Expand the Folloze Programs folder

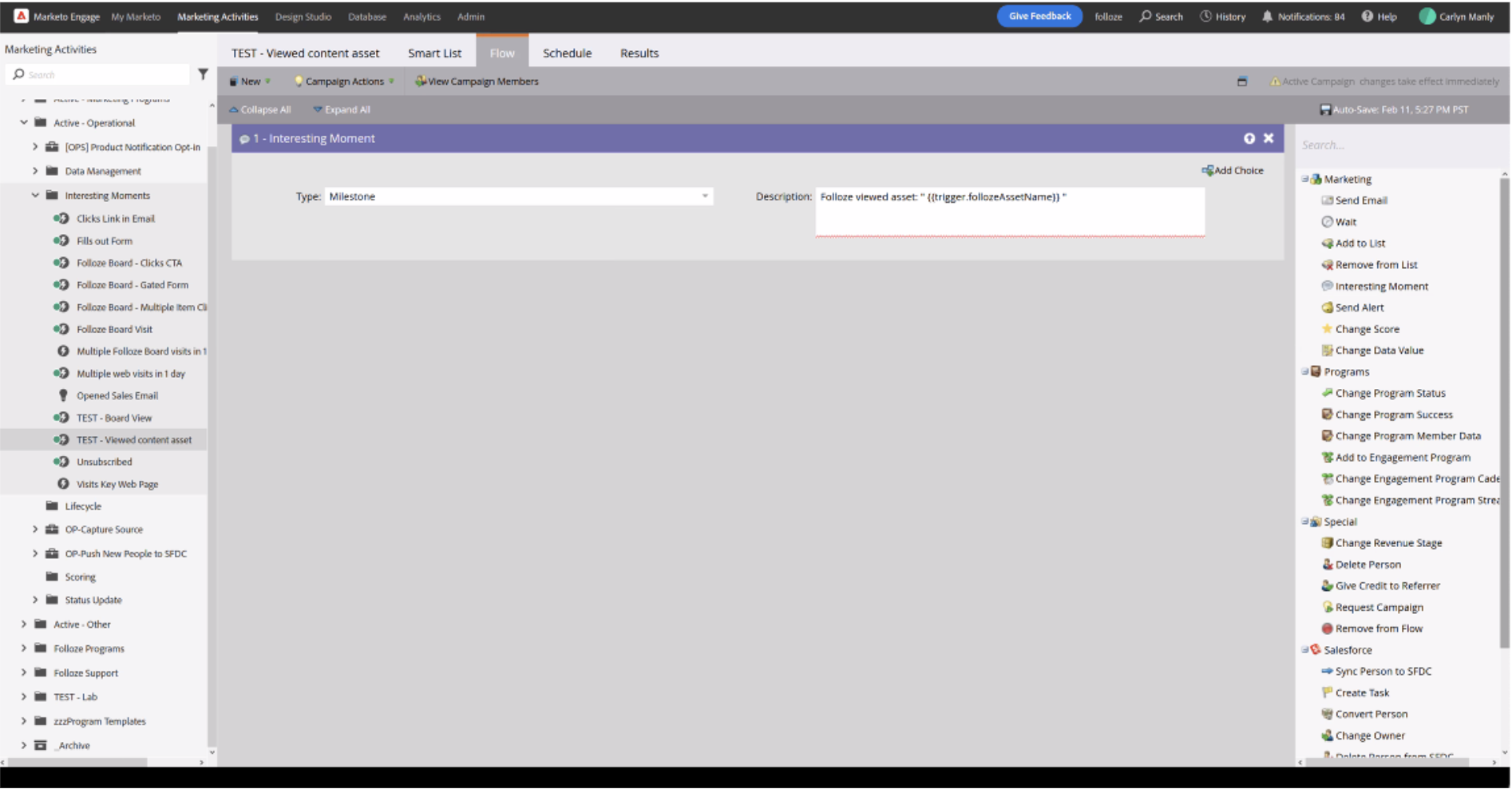click(x=24, y=648)
